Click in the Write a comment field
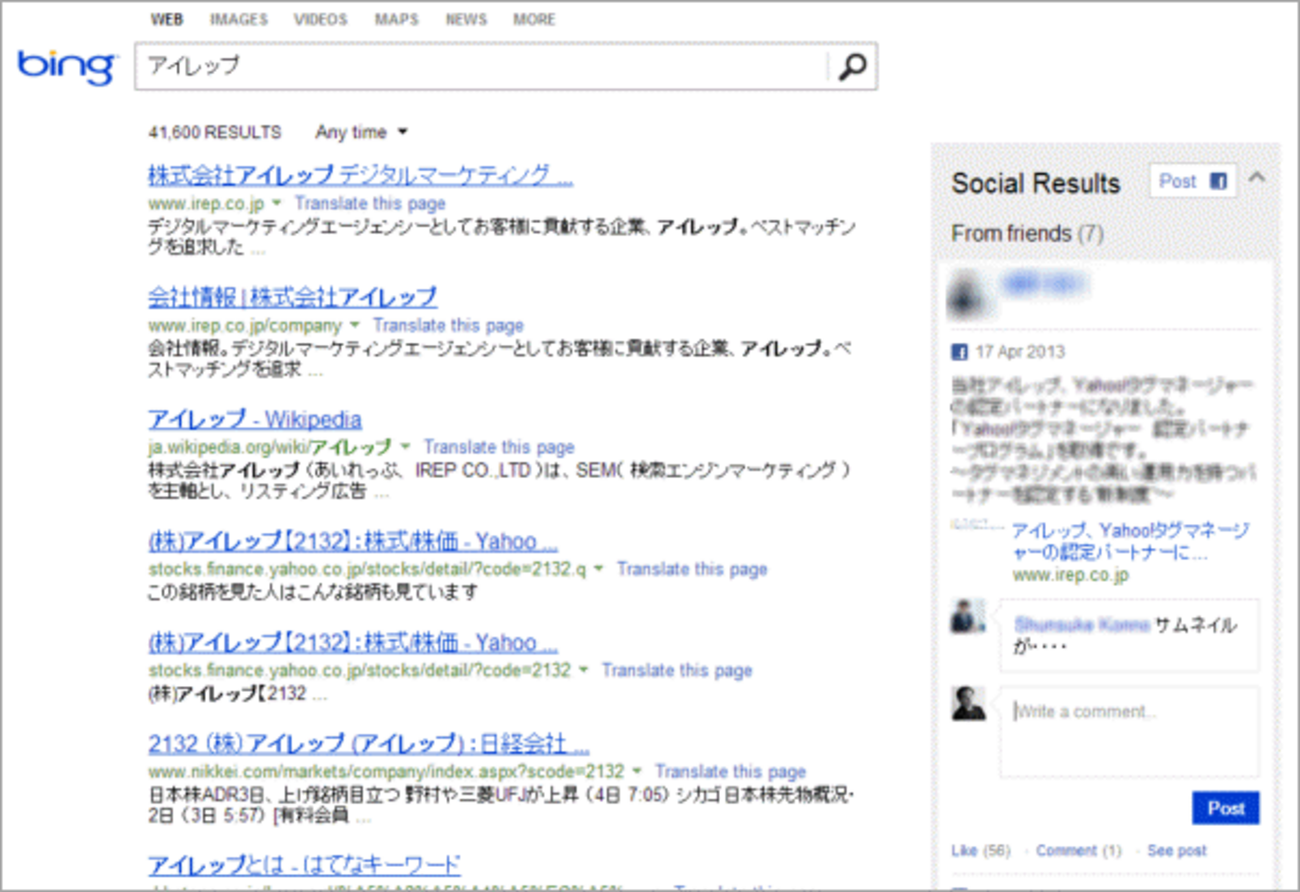This screenshot has width=1300, height=892. pyautogui.click(x=1130, y=731)
